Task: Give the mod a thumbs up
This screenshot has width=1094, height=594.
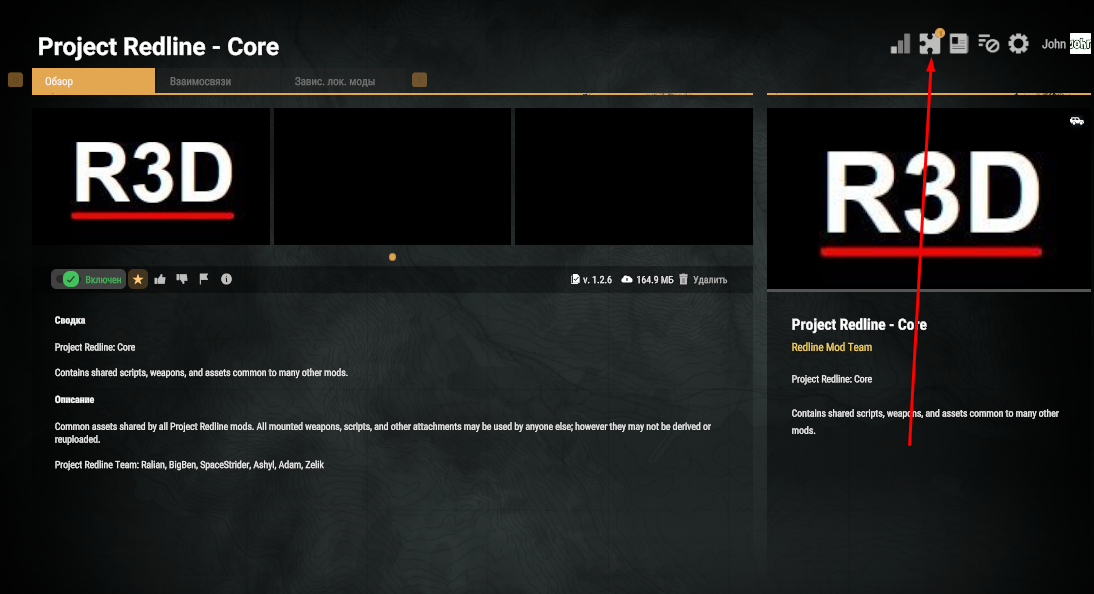Action: click(161, 279)
